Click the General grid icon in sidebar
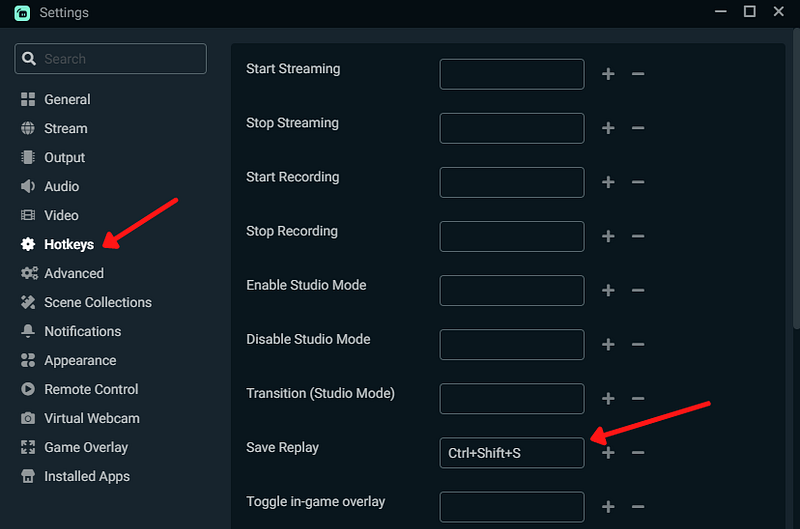 tap(28, 100)
